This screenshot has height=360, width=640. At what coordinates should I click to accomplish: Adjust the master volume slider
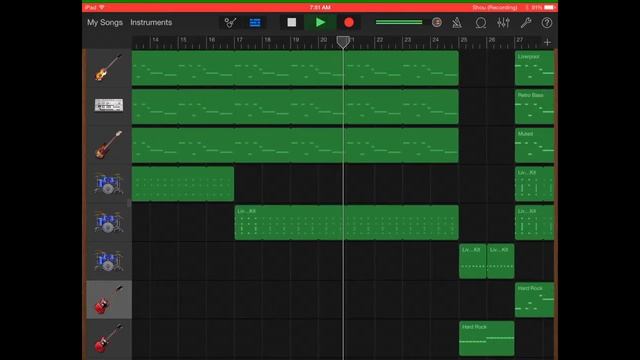tap(399, 22)
